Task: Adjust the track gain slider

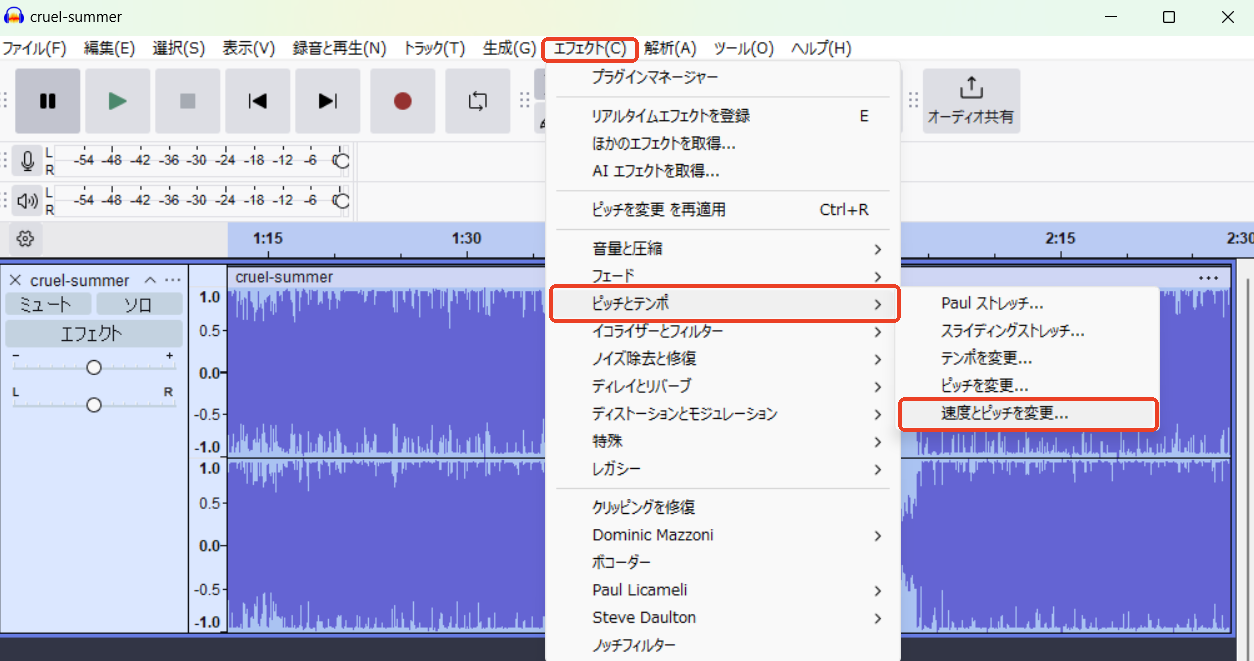Action: pyautogui.click(x=93, y=367)
